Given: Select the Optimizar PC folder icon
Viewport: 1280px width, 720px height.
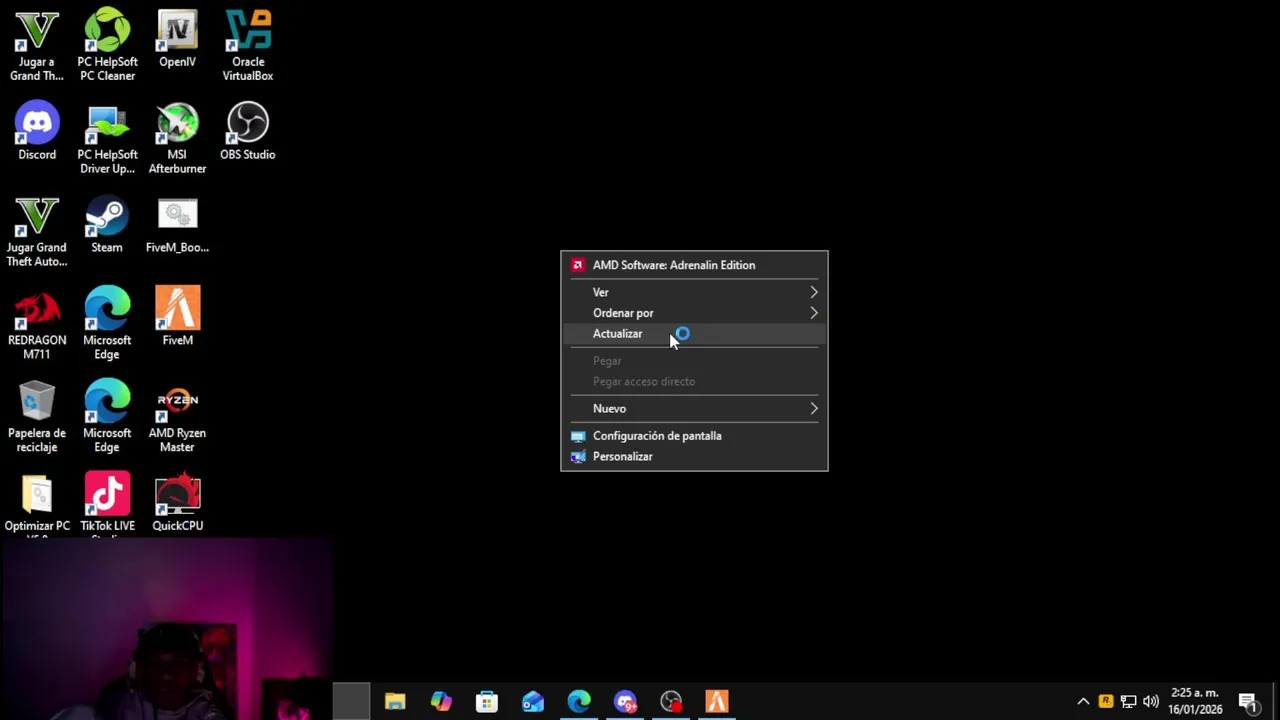Looking at the screenshot, I should point(37,505).
